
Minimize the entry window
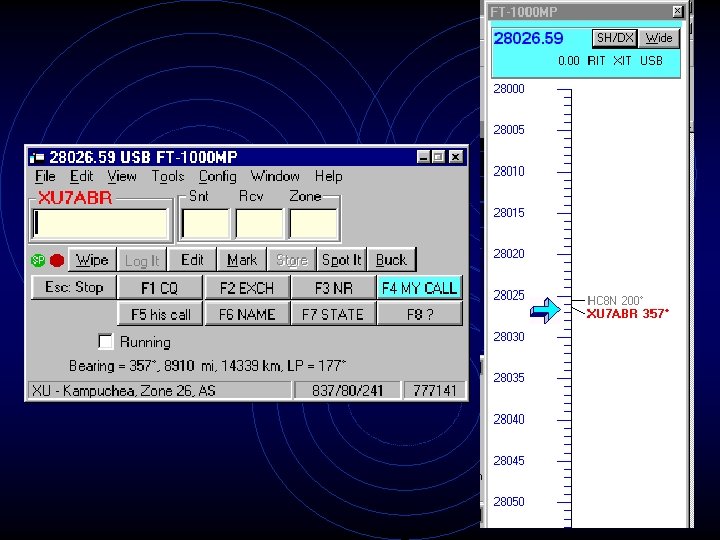(x=423, y=157)
